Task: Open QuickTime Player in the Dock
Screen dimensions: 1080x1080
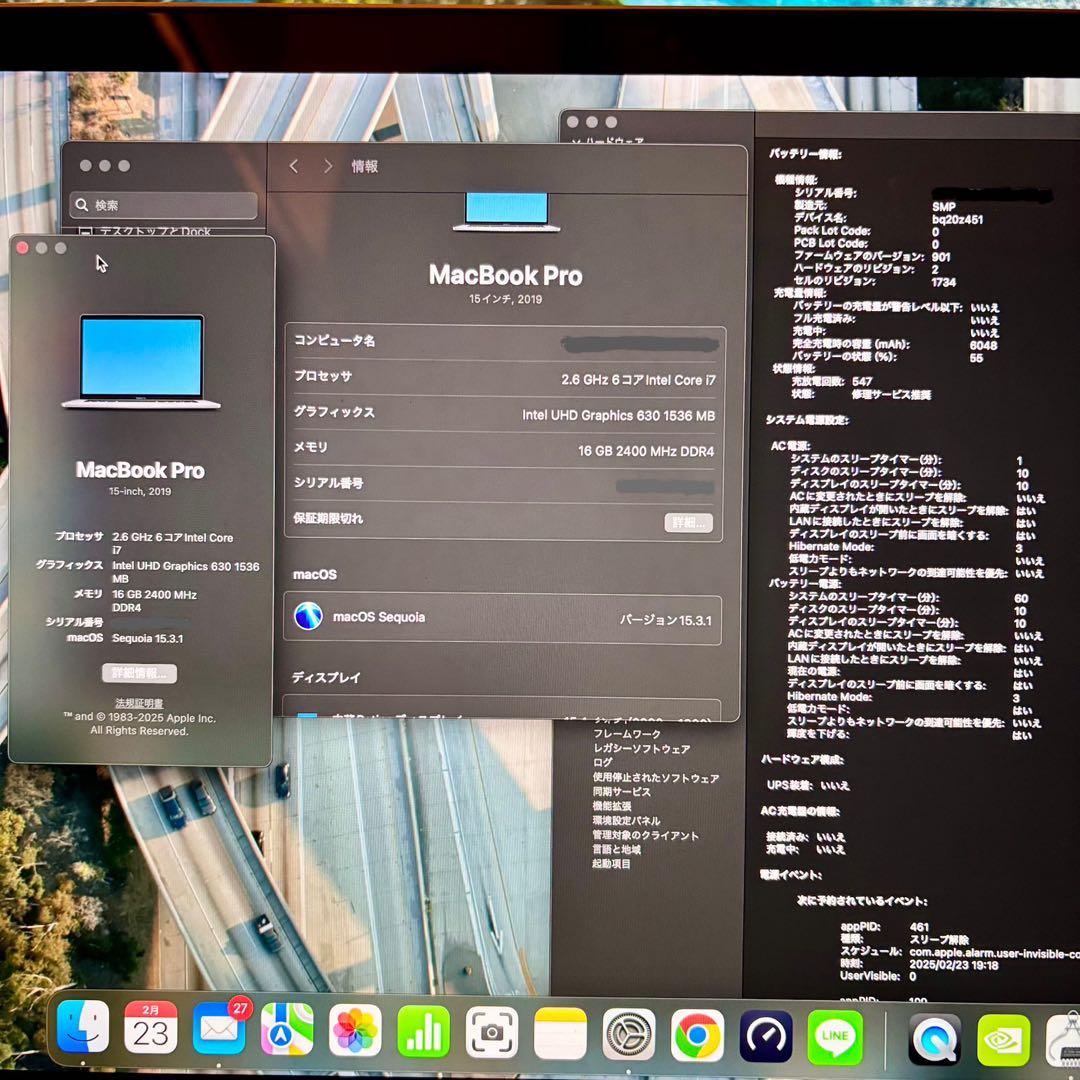Action: tap(935, 1039)
